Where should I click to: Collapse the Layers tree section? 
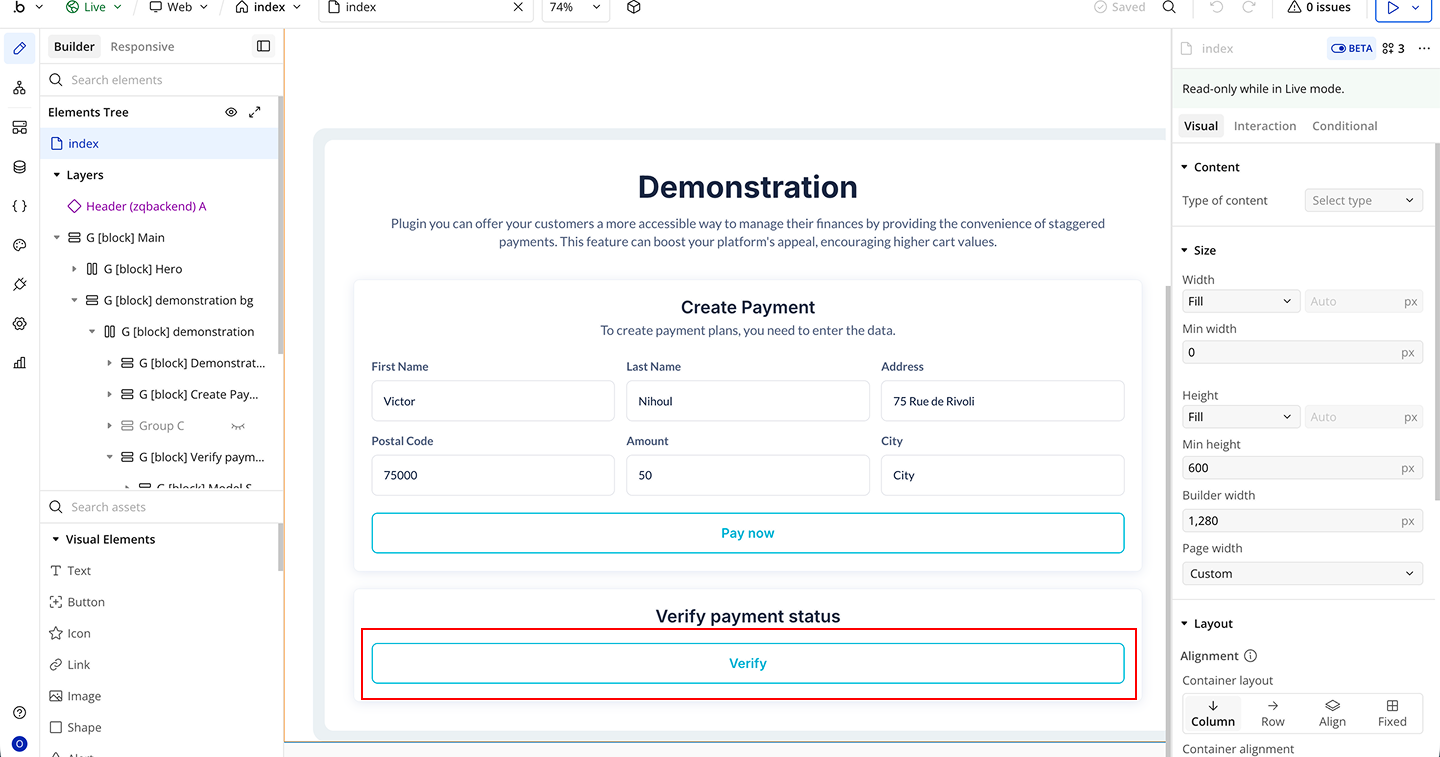57,175
